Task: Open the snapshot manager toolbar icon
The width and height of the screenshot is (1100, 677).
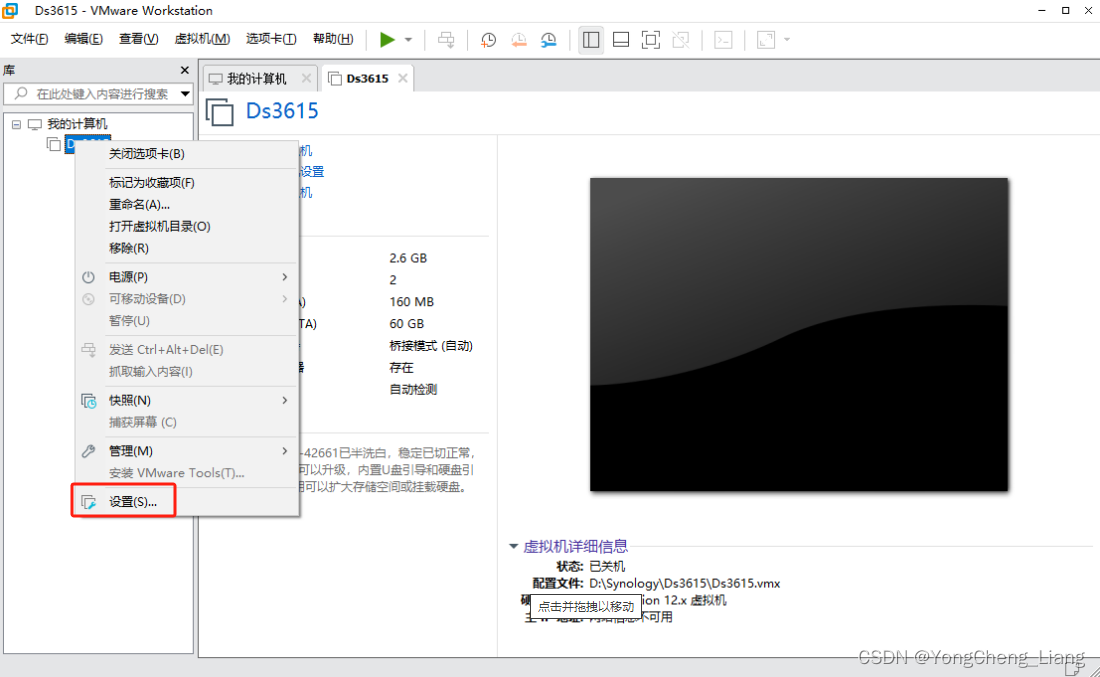Action: point(549,40)
